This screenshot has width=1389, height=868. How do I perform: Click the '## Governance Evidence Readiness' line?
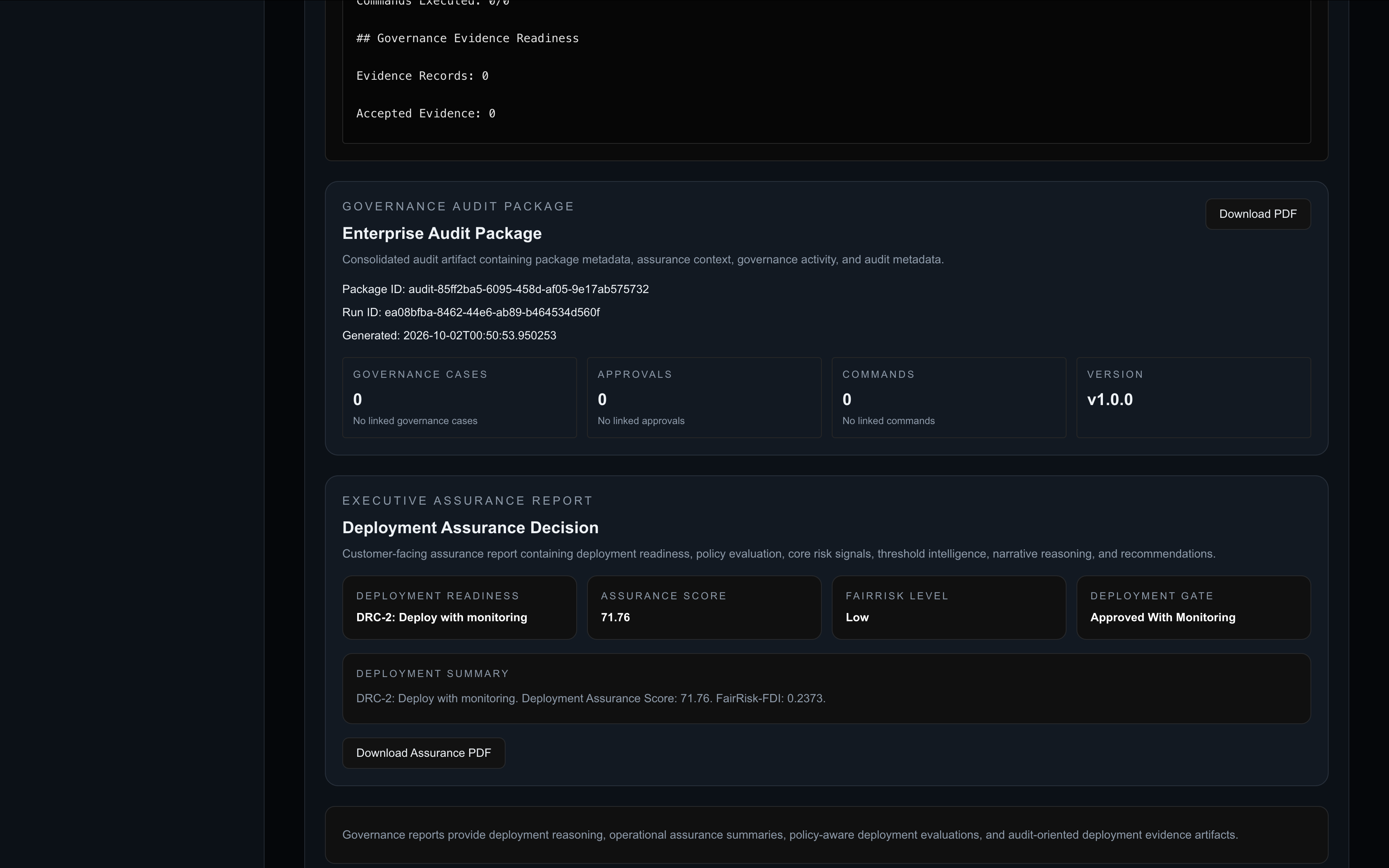(x=467, y=38)
